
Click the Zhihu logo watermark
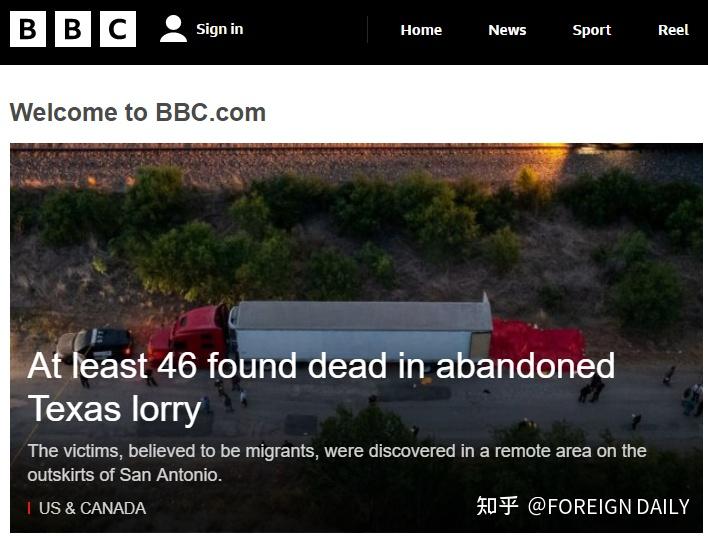497,506
